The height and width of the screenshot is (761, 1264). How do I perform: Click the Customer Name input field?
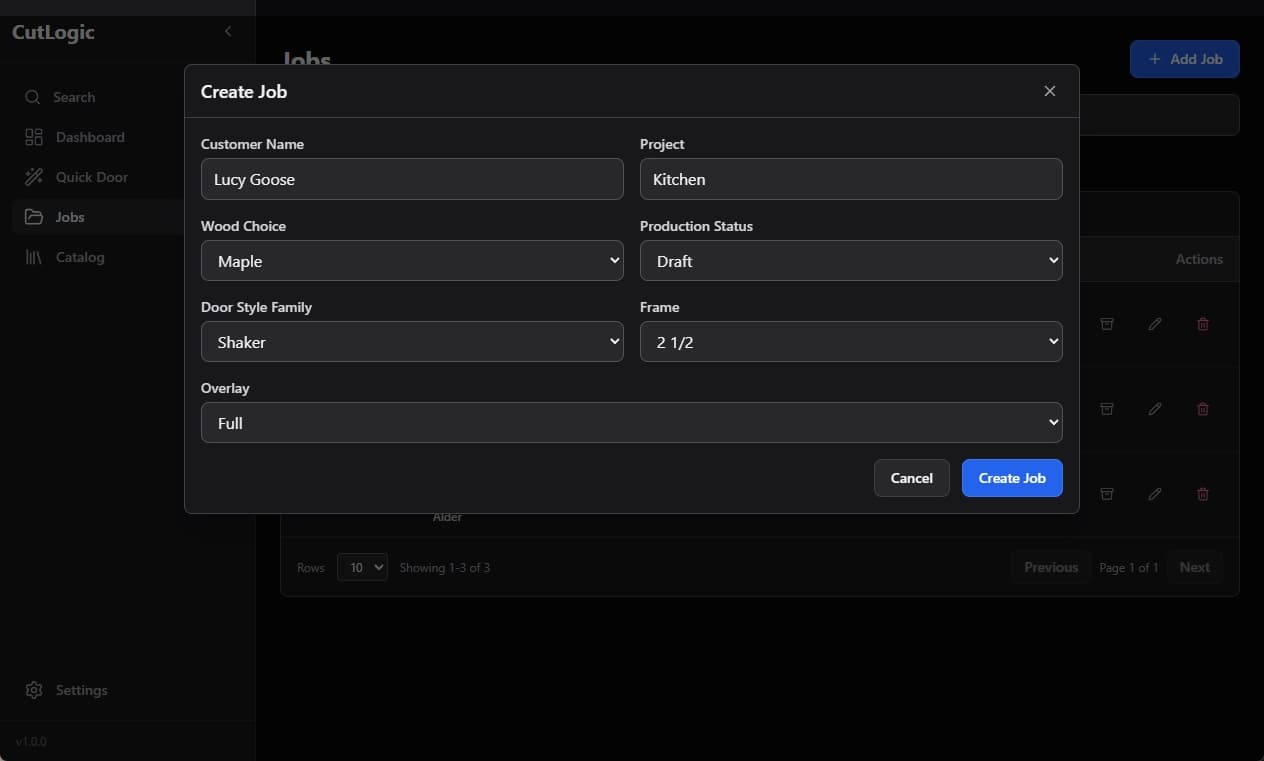click(412, 179)
